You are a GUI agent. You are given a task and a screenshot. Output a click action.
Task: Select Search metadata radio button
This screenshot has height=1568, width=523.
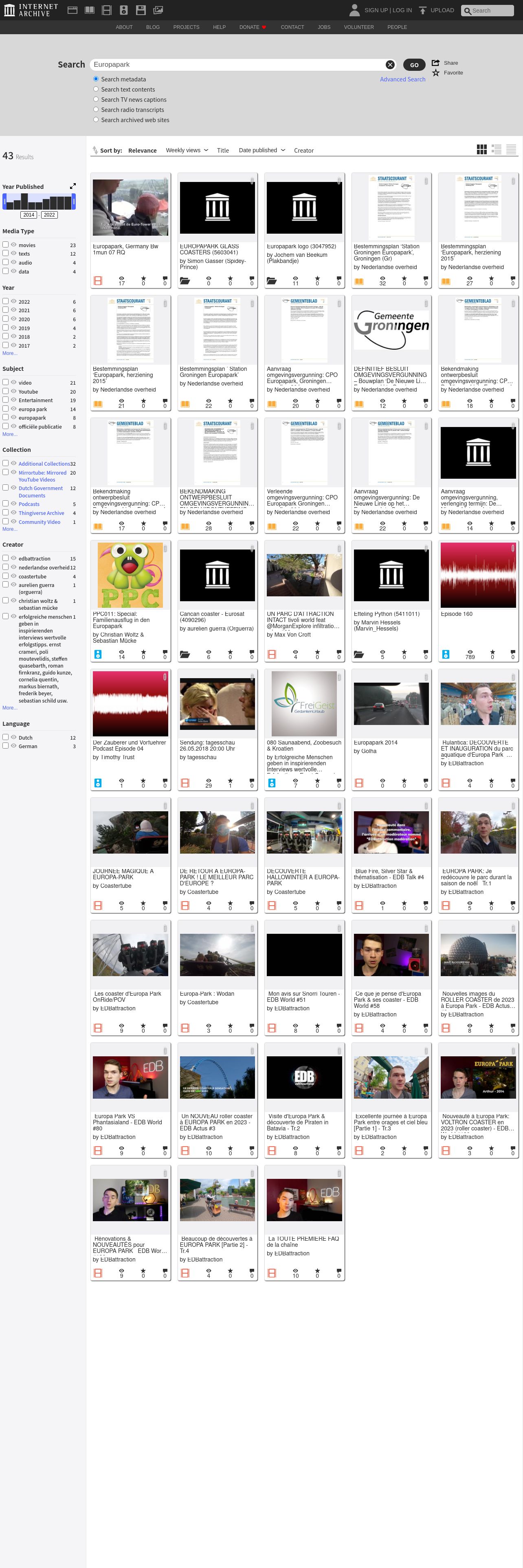click(x=96, y=79)
